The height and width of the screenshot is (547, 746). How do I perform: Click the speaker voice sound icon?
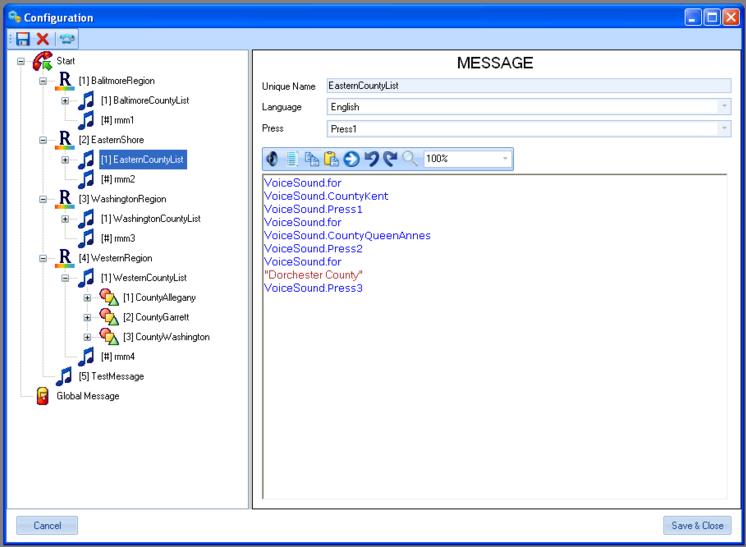pos(273,159)
